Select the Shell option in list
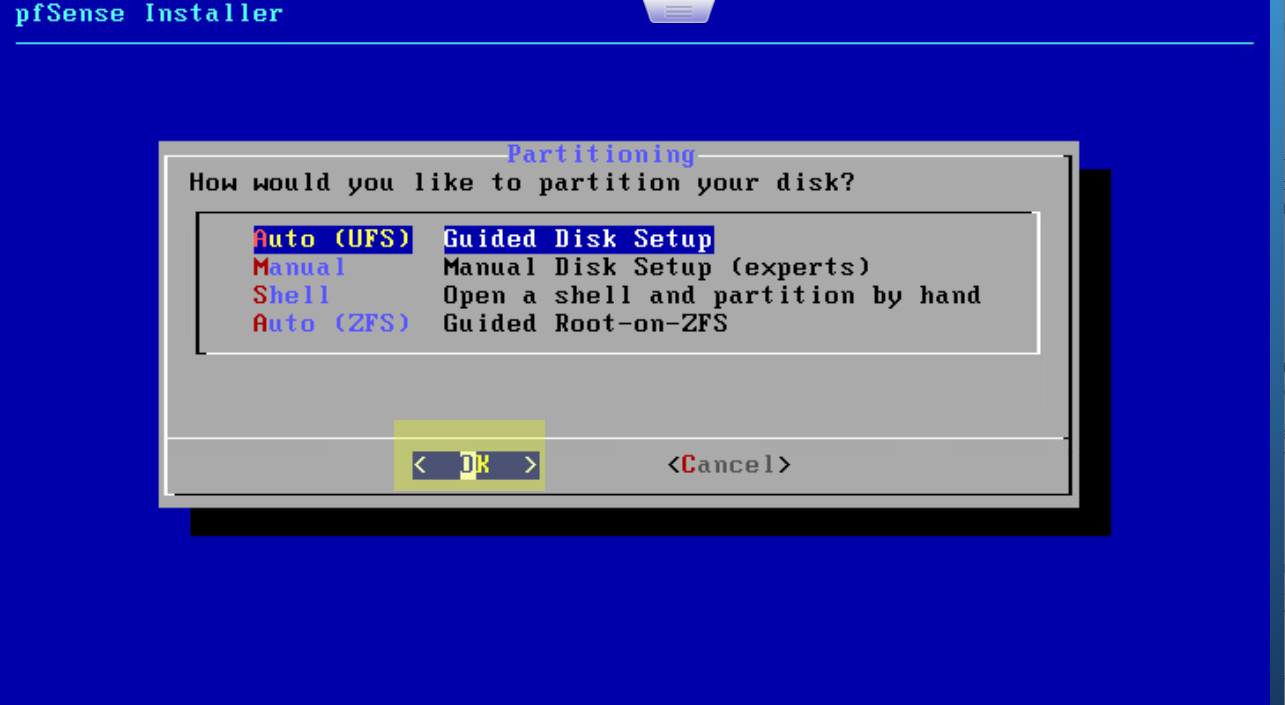 (291, 295)
